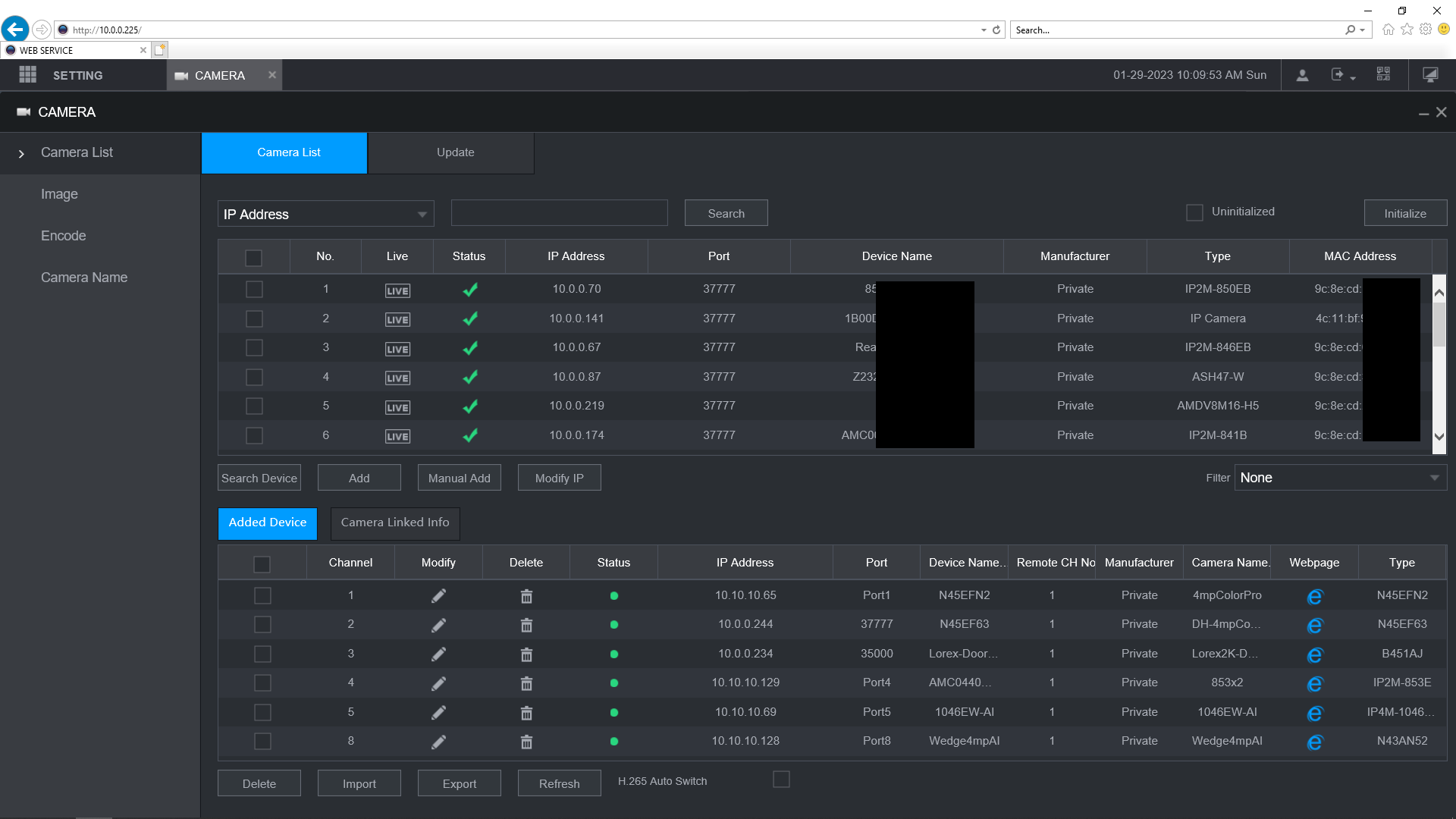Image resolution: width=1456 pixels, height=819 pixels.
Task: Focus the search text input field
Action: point(560,213)
